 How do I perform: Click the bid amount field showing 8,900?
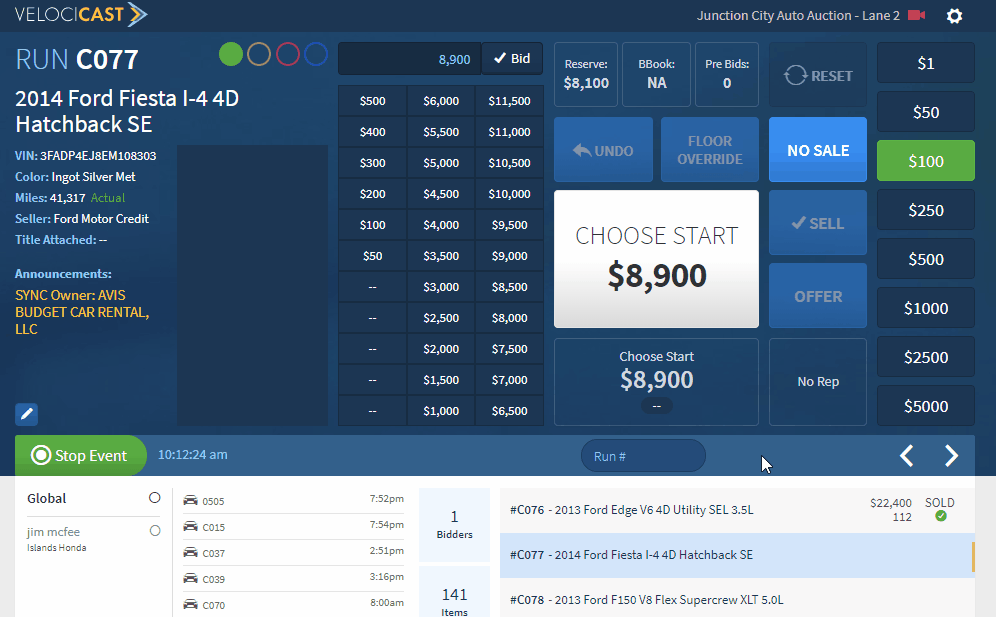(x=410, y=58)
